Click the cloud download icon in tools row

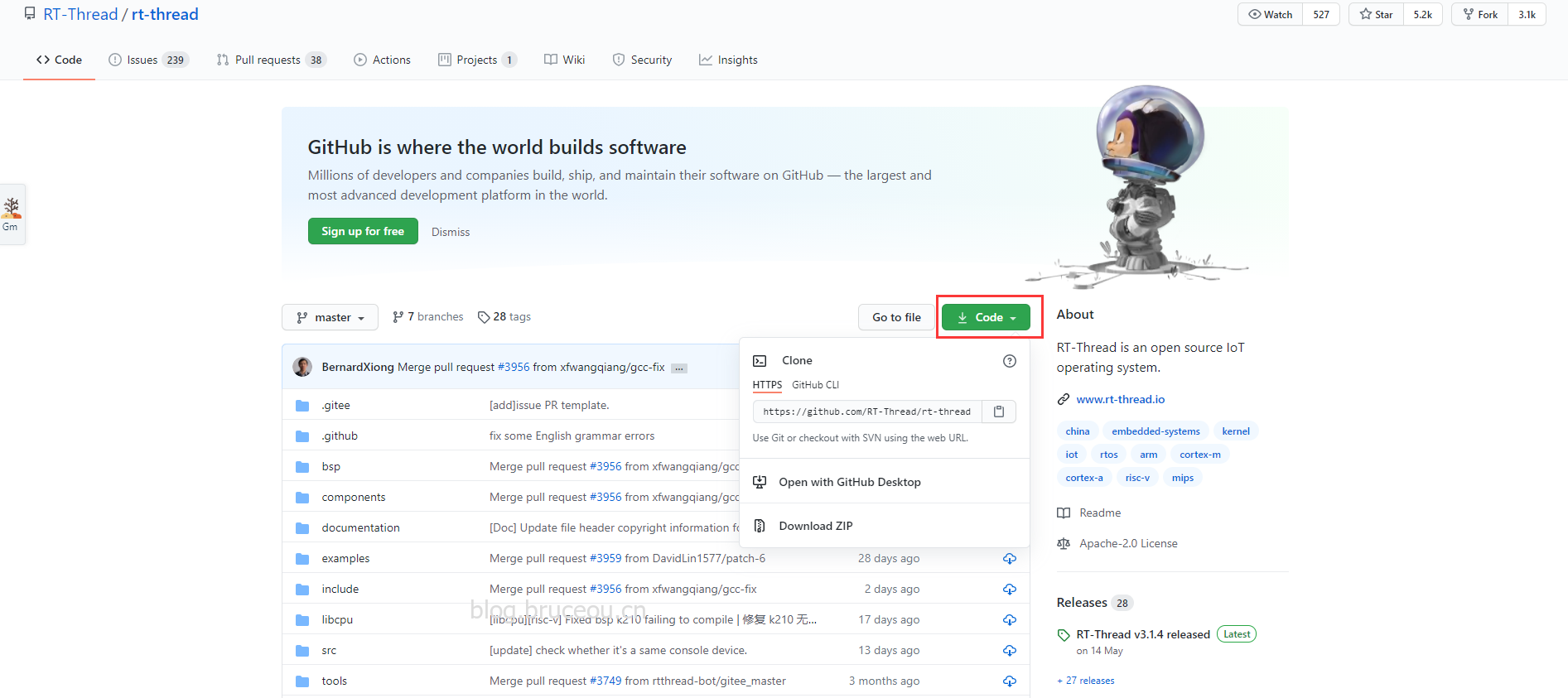[1009, 681]
